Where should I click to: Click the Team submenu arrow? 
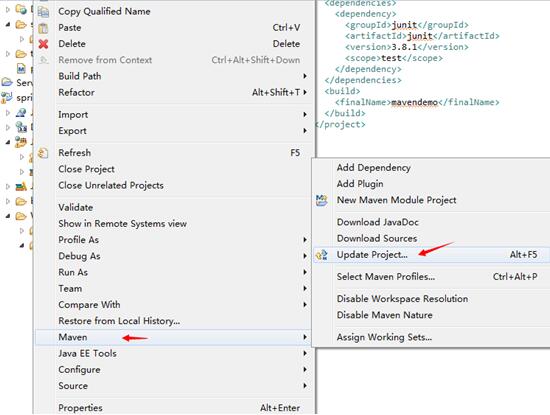pyautogui.click(x=305, y=288)
